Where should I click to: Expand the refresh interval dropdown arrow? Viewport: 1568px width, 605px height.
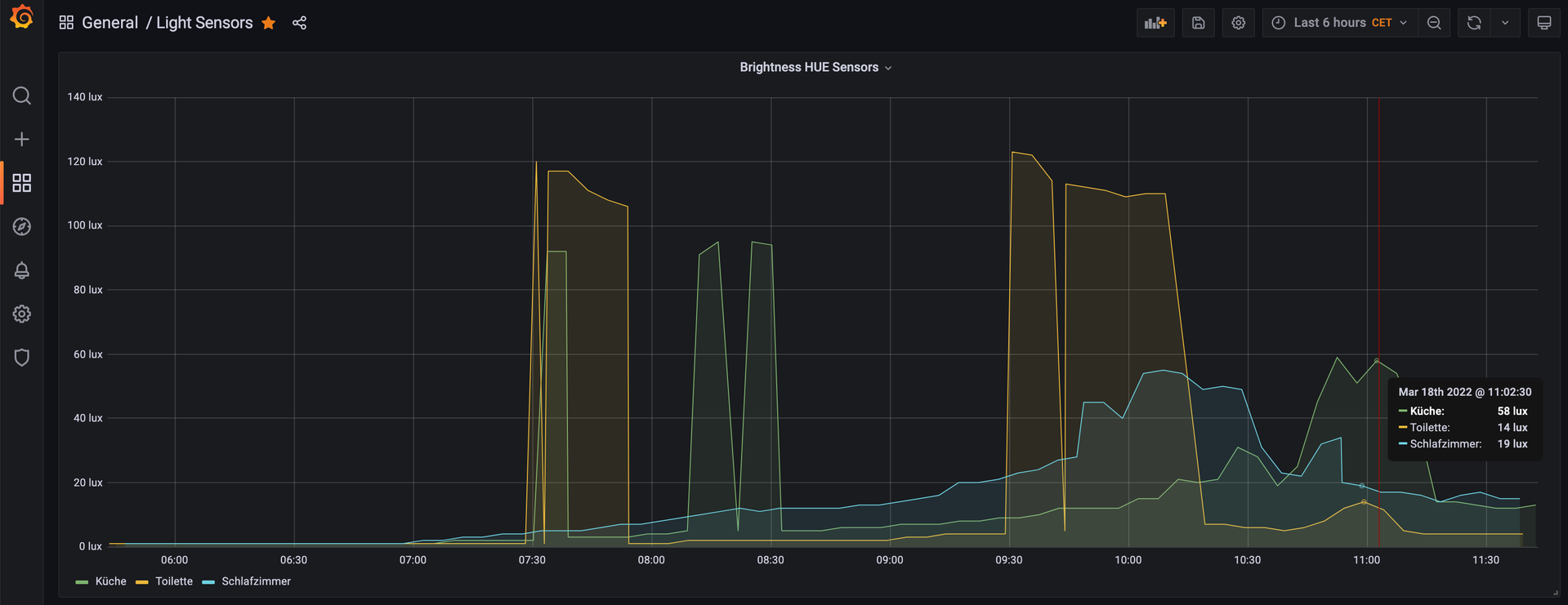tap(1505, 23)
